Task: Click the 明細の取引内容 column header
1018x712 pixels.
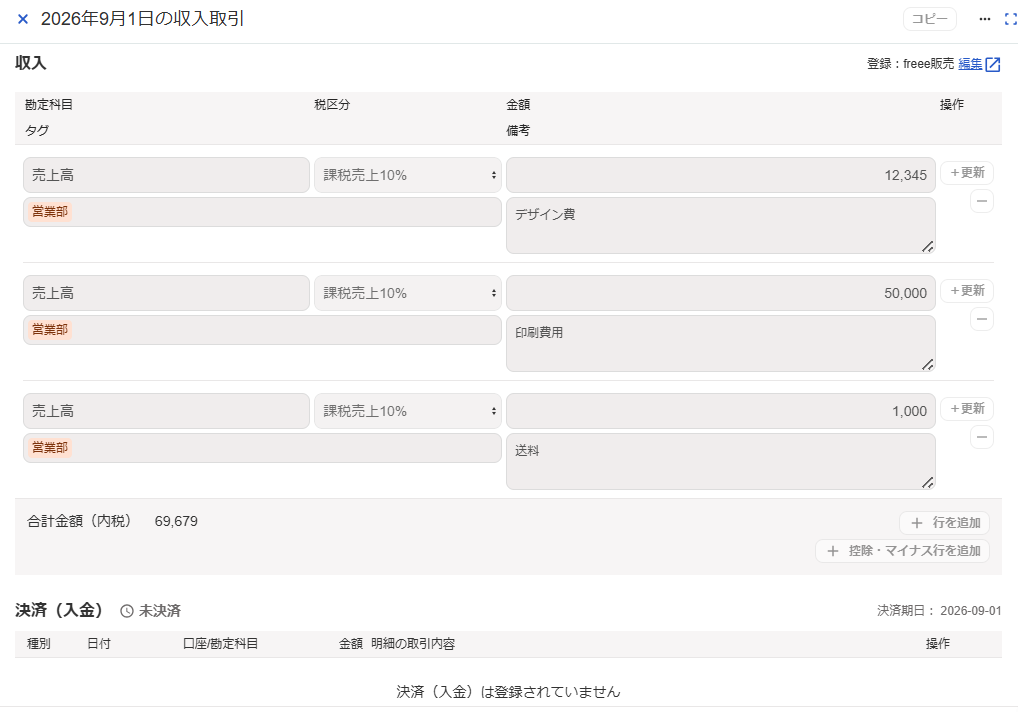Action: coord(413,644)
